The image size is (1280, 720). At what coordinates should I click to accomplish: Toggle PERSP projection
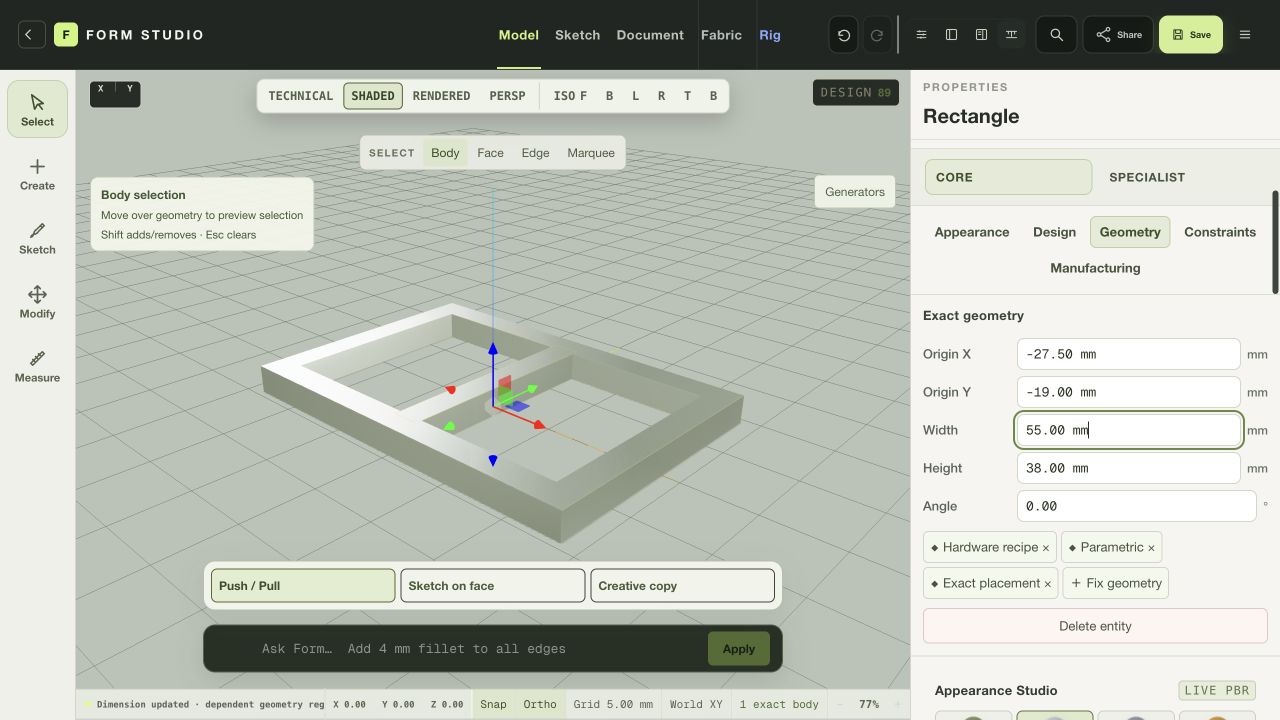[507, 96]
